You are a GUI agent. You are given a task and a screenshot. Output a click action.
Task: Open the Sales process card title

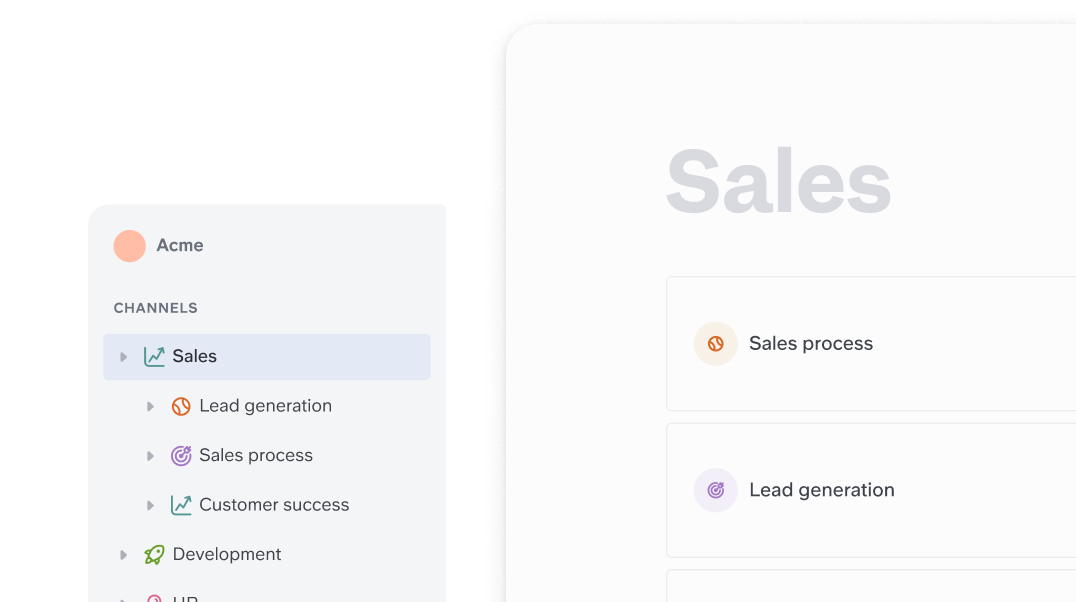click(811, 344)
